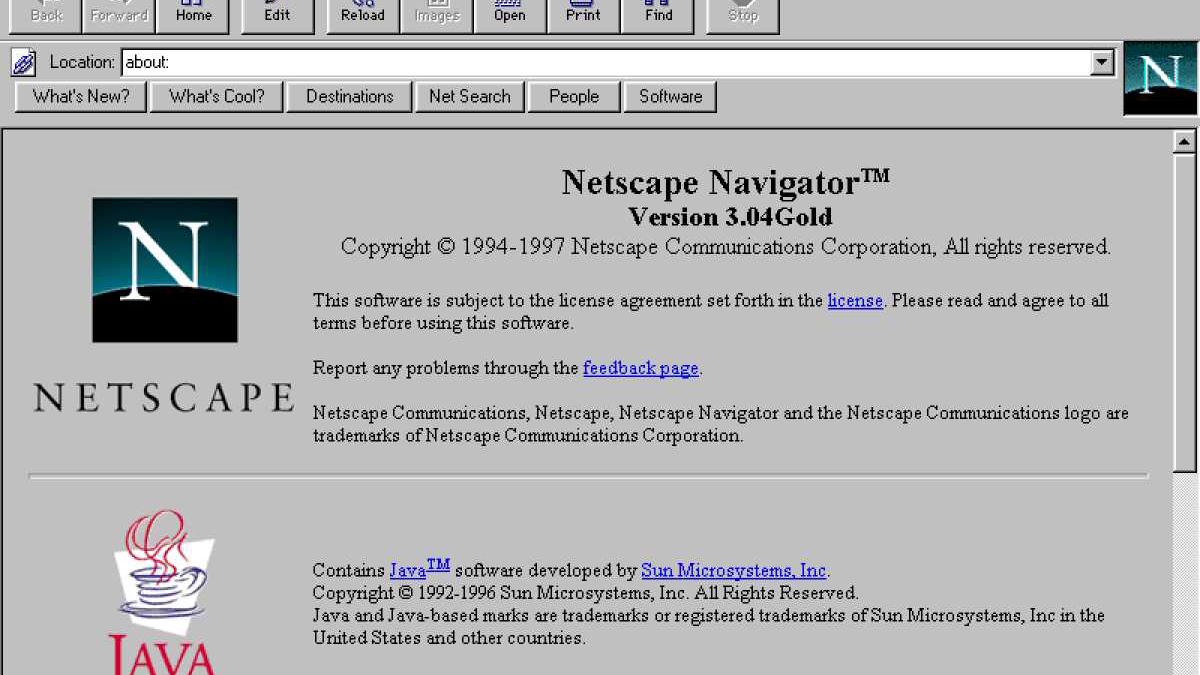Visit the Sun Microsystems, Inc. link

[x=733, y=571]
